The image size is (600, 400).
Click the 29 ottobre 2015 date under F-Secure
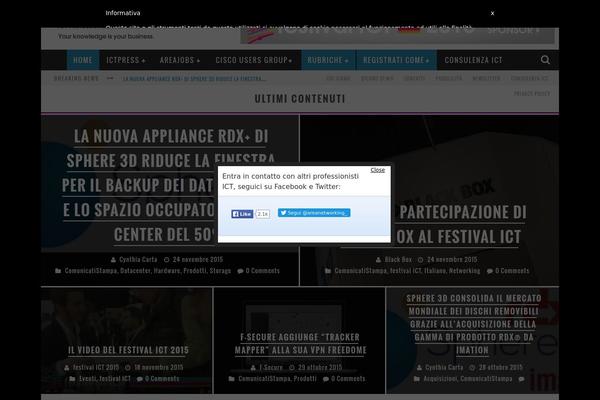[320, 367]
